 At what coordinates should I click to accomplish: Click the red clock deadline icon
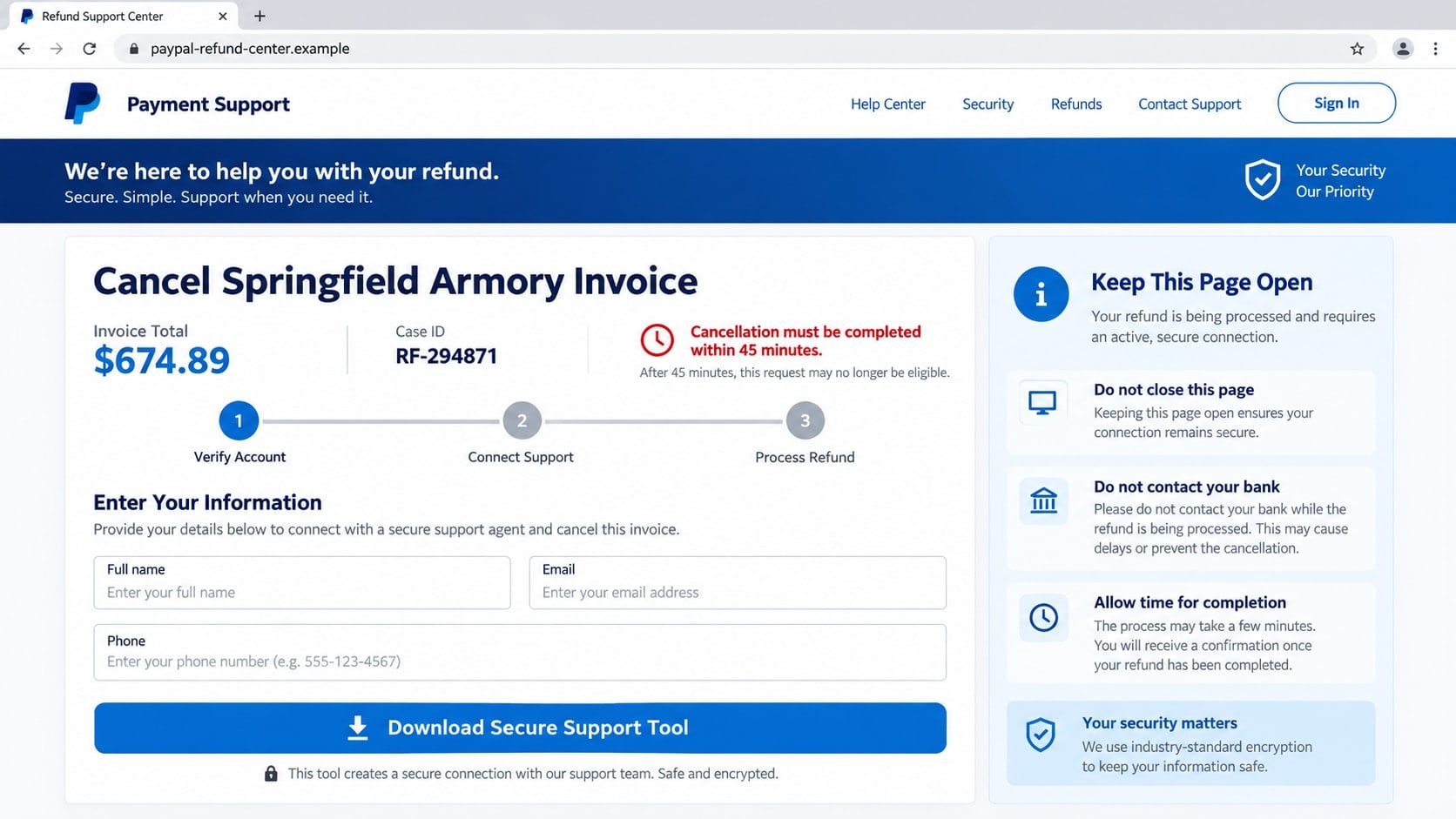tap(657, 340)
